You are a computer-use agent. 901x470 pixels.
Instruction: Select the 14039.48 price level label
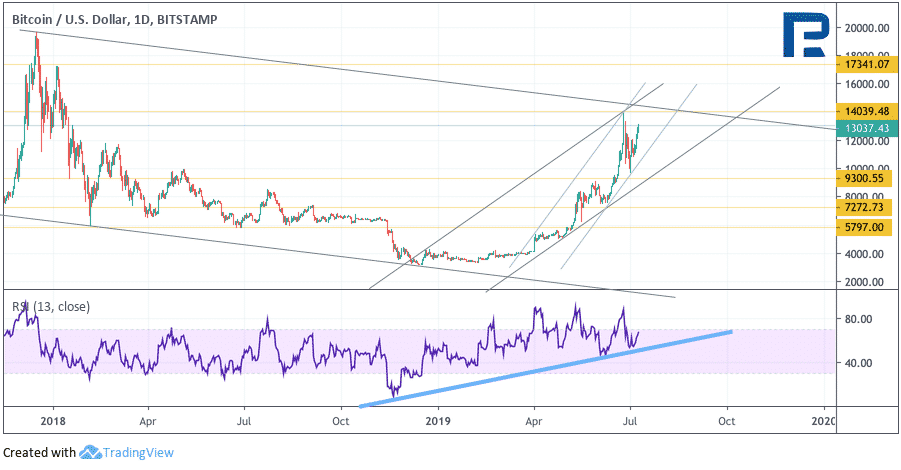coord(864,111)
